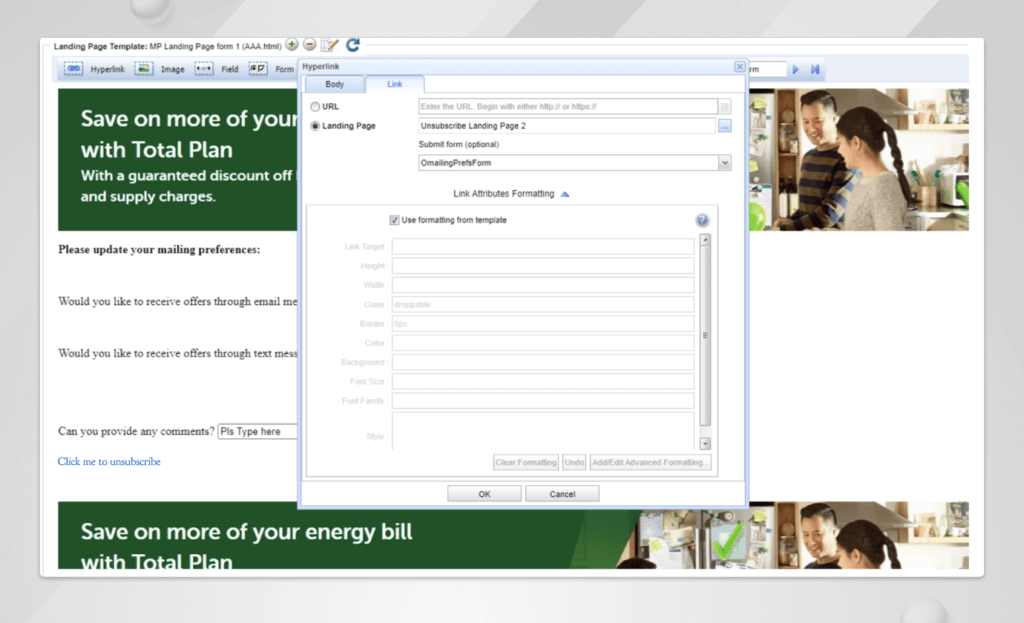Collapse Link Attributes Formatting section
Image resolution: width=1024 pixels, height=623 pixels.
(565, 194)
